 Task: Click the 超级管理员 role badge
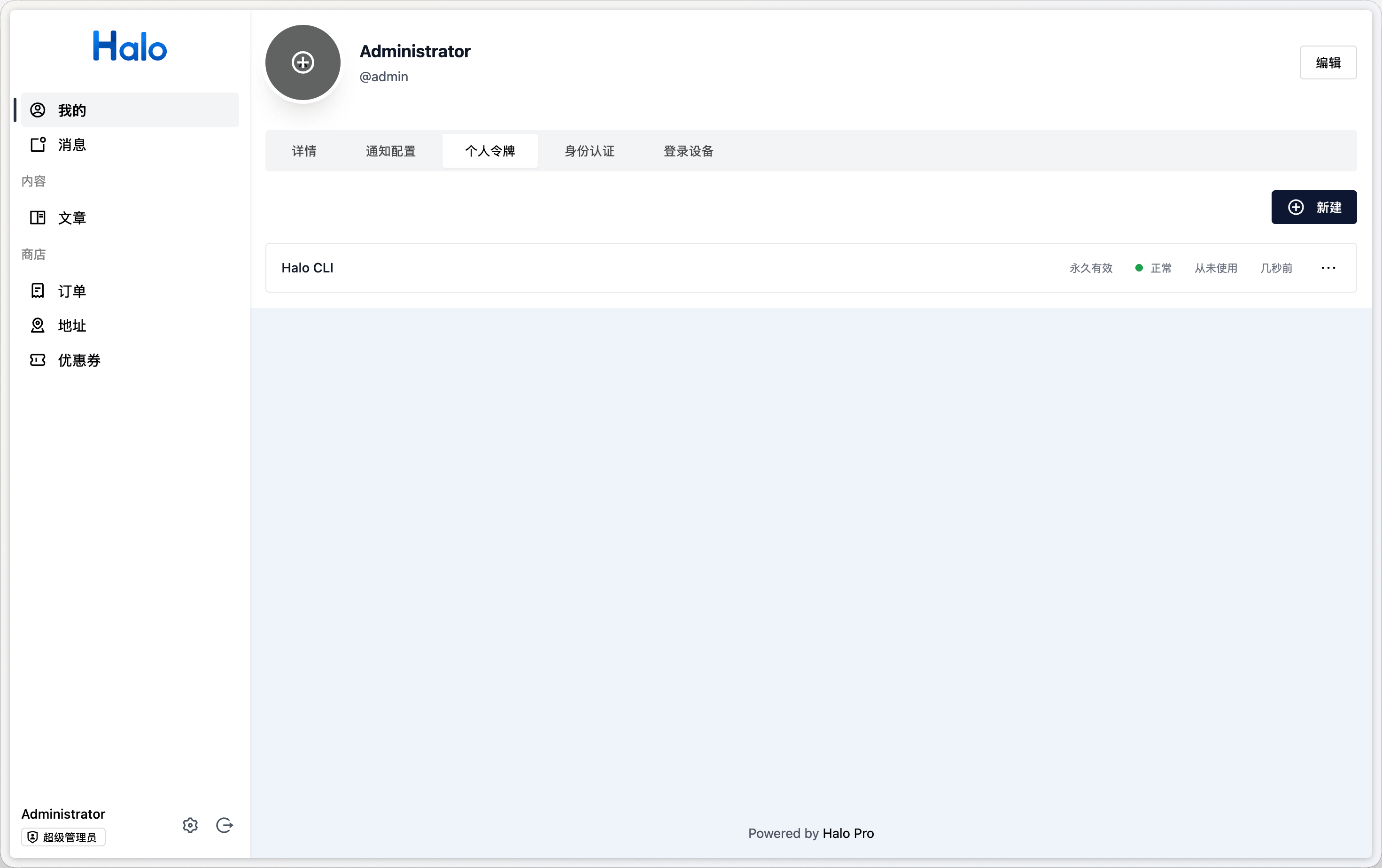pos(63,837)
